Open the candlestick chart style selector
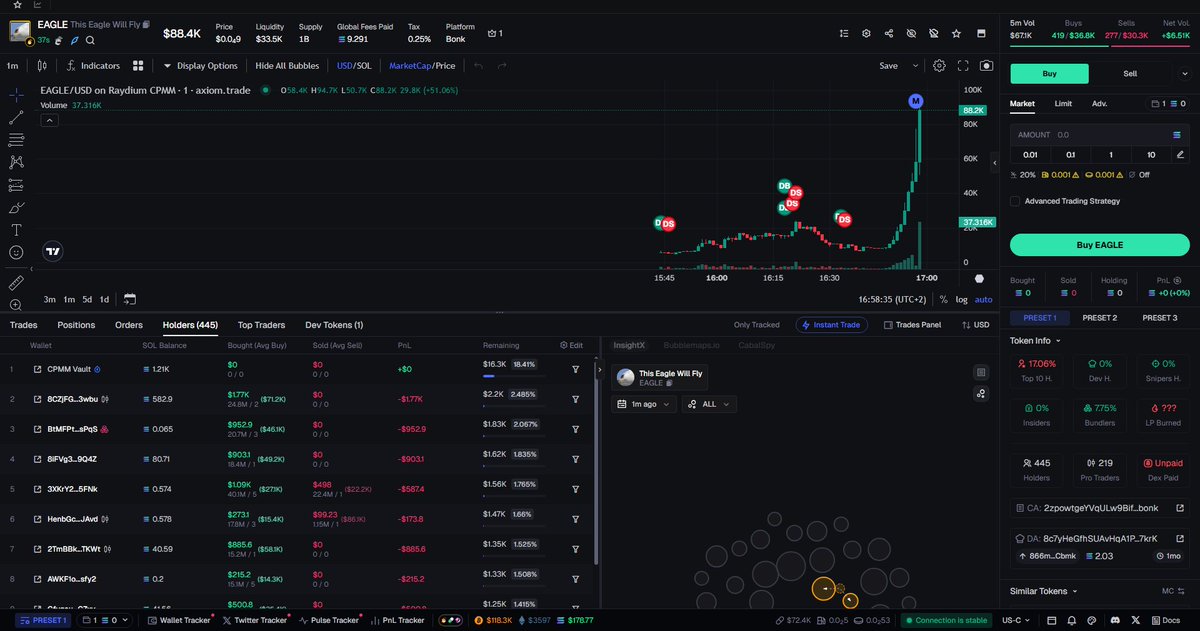The image size is (1200, 631). tap(42, 66)
